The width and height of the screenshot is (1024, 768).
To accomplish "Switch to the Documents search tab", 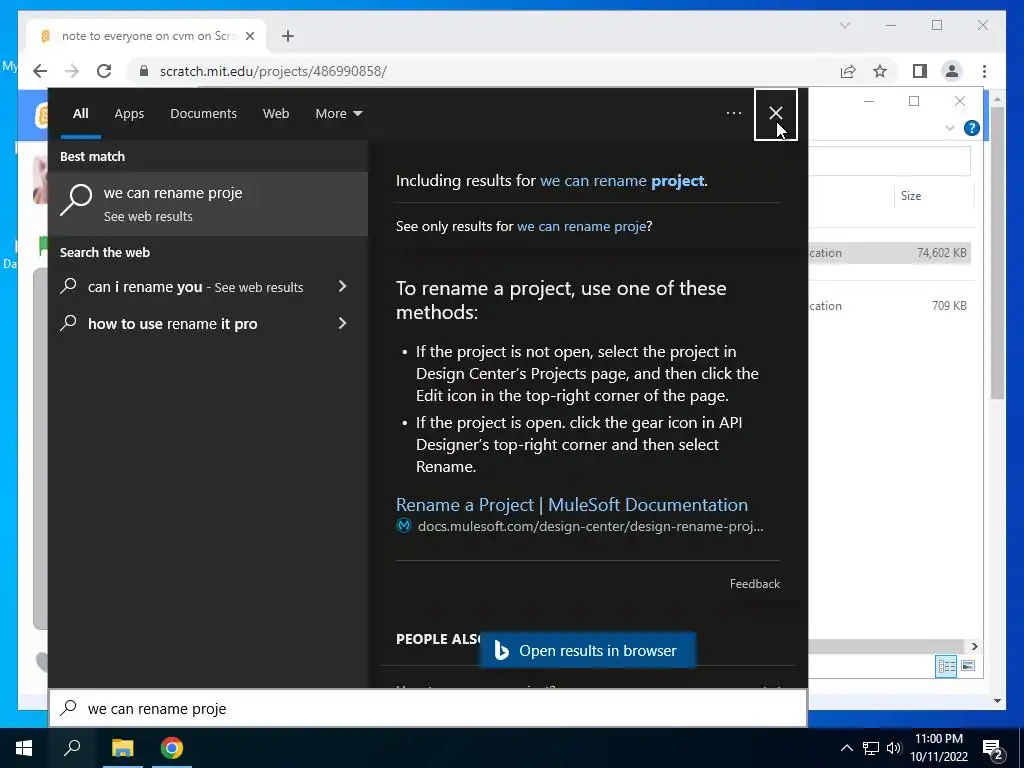I will pos(203,114).
